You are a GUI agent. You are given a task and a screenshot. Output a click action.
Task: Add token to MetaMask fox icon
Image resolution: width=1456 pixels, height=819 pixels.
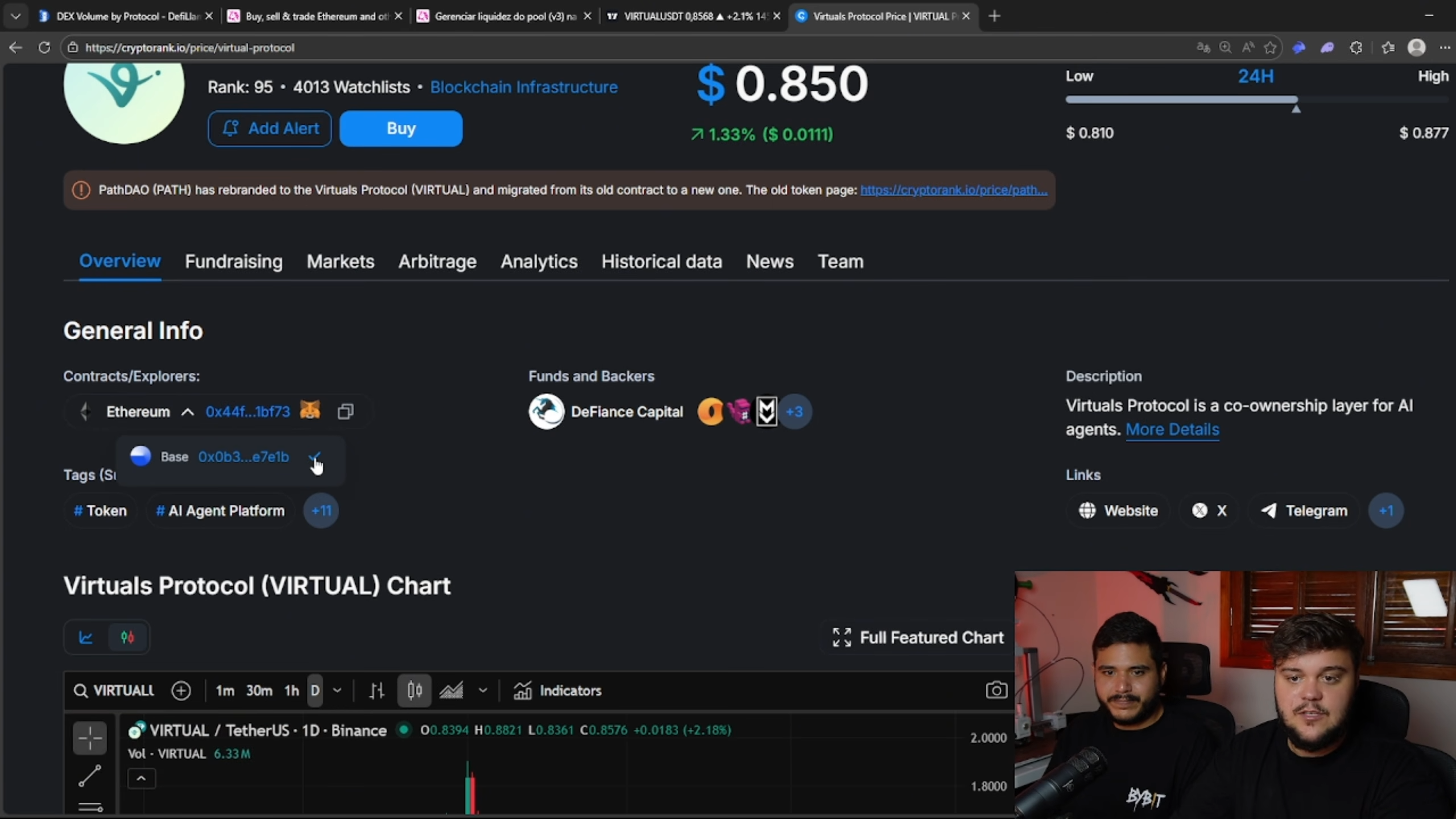(x=310, y=410)
